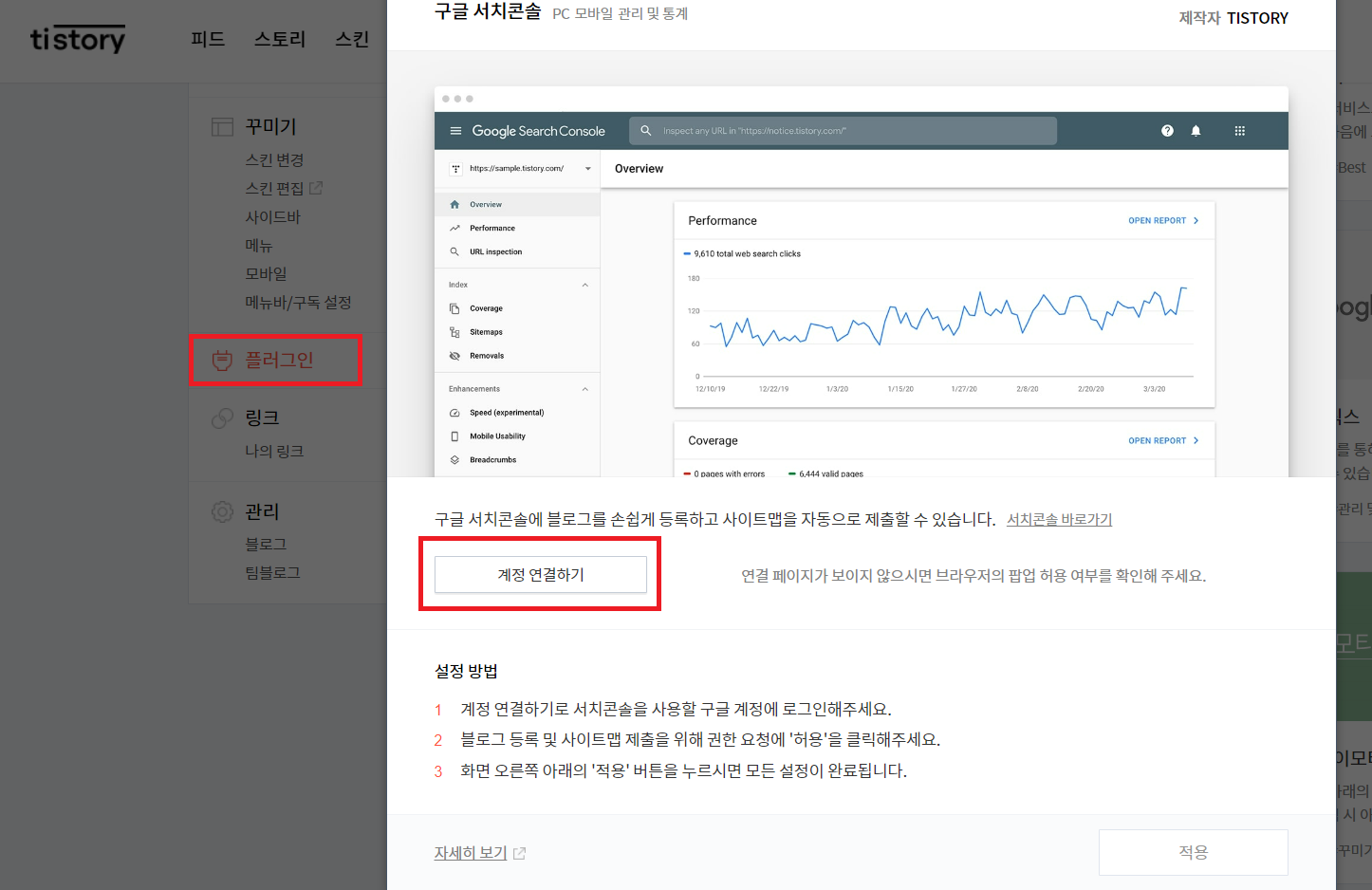
Task: Open the 스킨 menu
Action: pyautogui.click(x=352, y=39)
